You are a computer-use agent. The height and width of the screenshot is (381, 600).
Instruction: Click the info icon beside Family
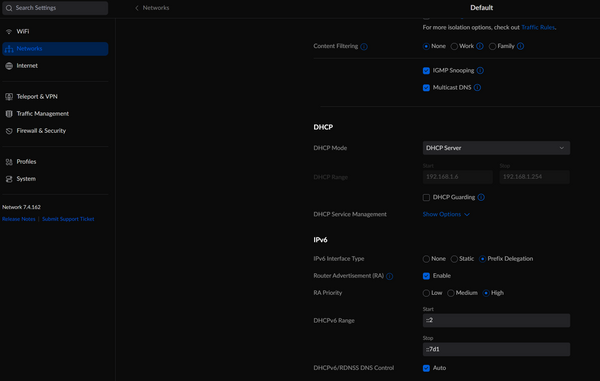tap(520, 46)
